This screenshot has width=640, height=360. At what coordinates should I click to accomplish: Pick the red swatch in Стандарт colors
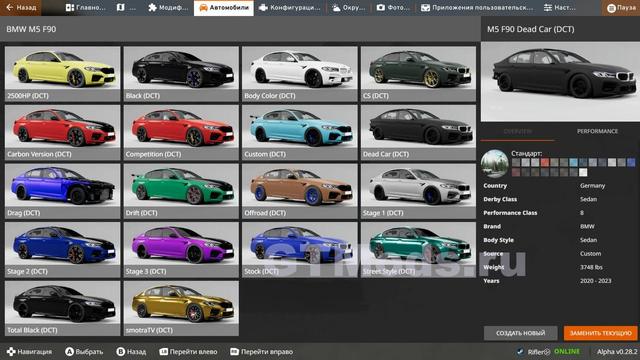pyautogui.click(x=544, y=162)
